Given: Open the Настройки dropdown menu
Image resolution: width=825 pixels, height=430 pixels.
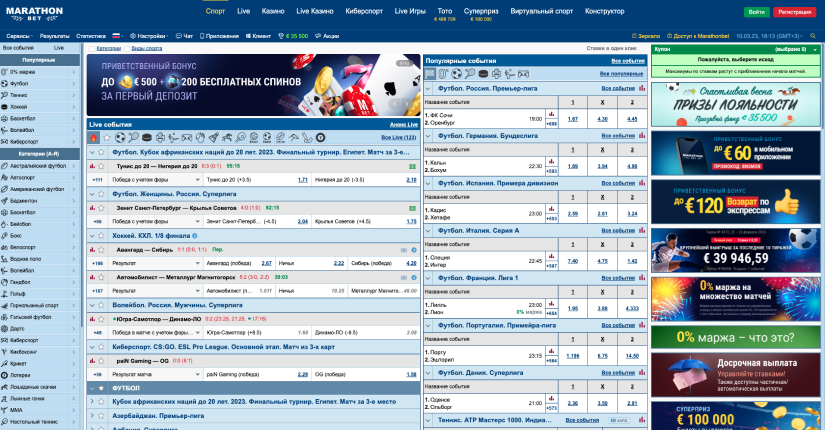Looking at the screenshot, I should click(149, 34).
